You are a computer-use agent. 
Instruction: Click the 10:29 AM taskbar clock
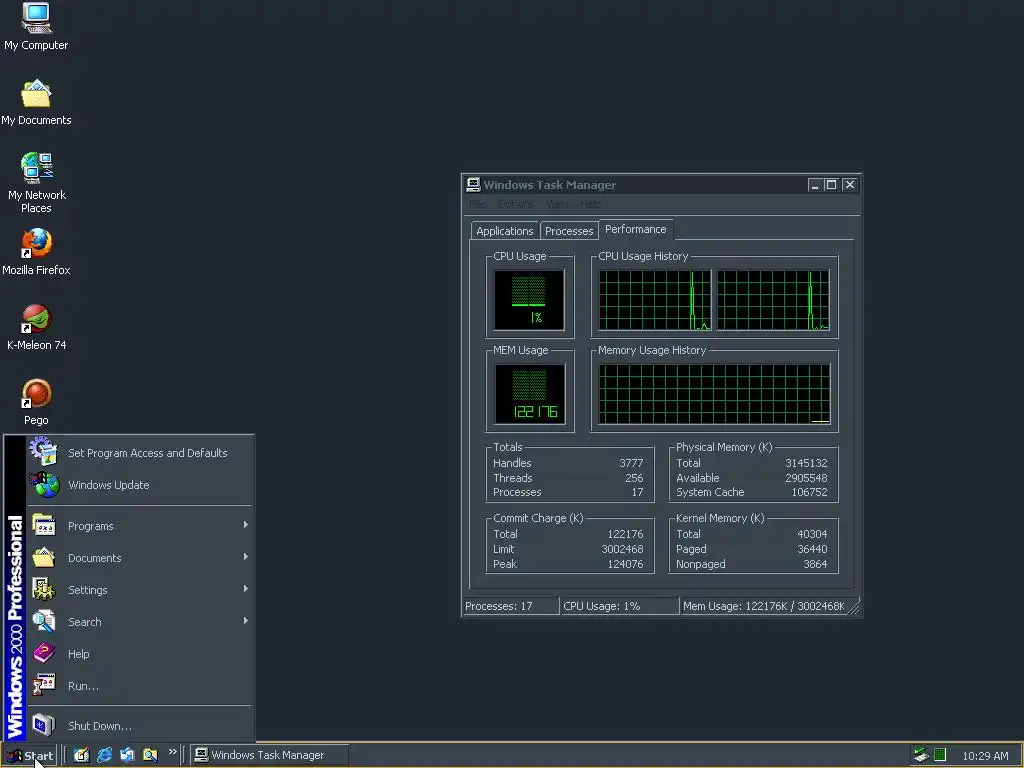(985, 756)
